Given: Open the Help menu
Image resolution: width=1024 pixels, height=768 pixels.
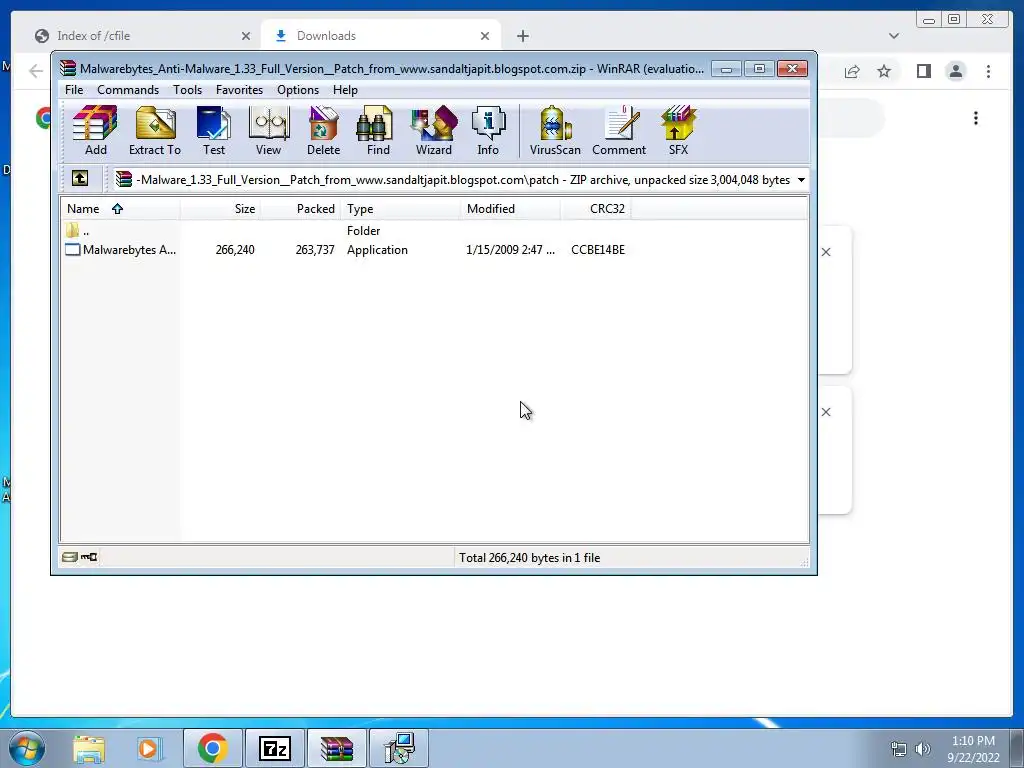Looking at the screenshot, I should (x=345, y=89).
